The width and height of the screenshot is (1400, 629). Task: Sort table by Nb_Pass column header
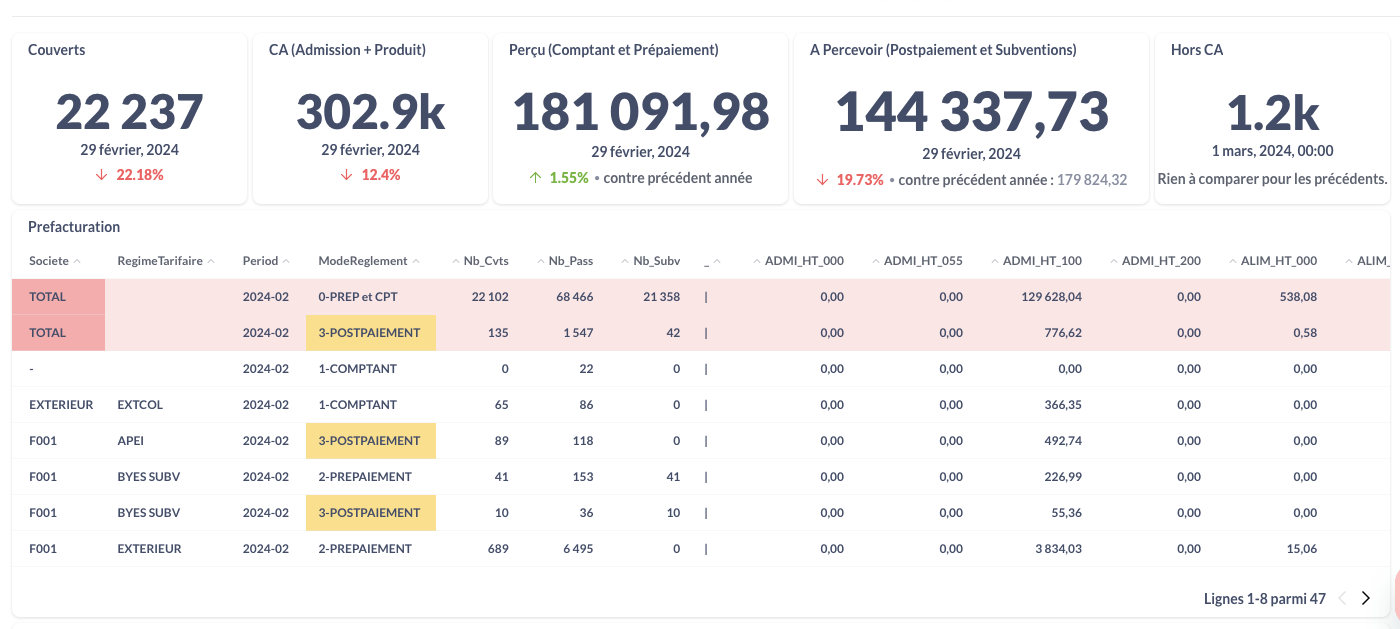(x=570, y=261)
